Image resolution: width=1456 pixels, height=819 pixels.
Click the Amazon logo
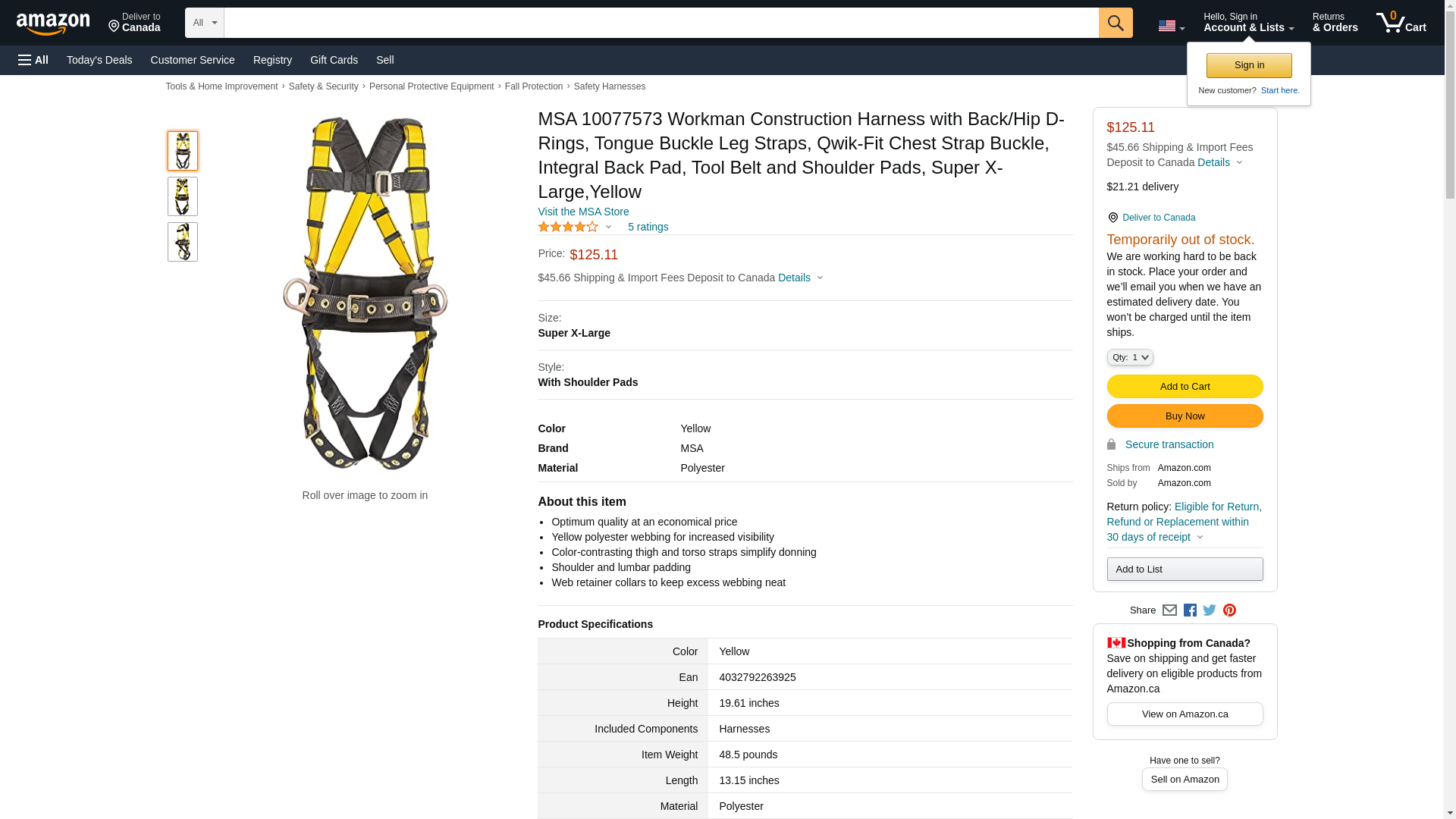(x=53, y=24)
